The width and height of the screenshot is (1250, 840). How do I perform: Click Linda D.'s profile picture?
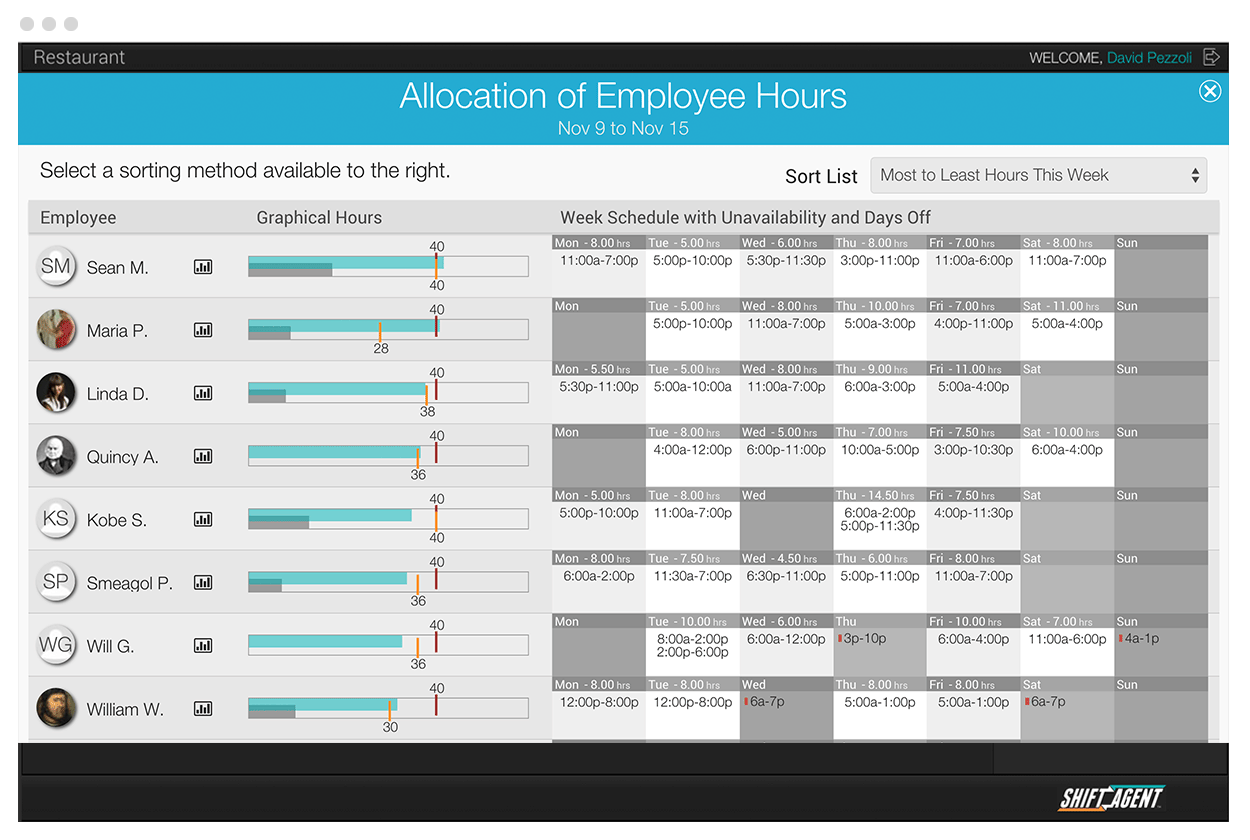tap(56, 392)
